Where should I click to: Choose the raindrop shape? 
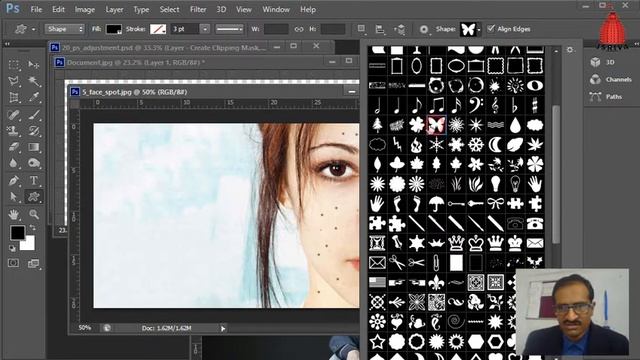(515, 125)
